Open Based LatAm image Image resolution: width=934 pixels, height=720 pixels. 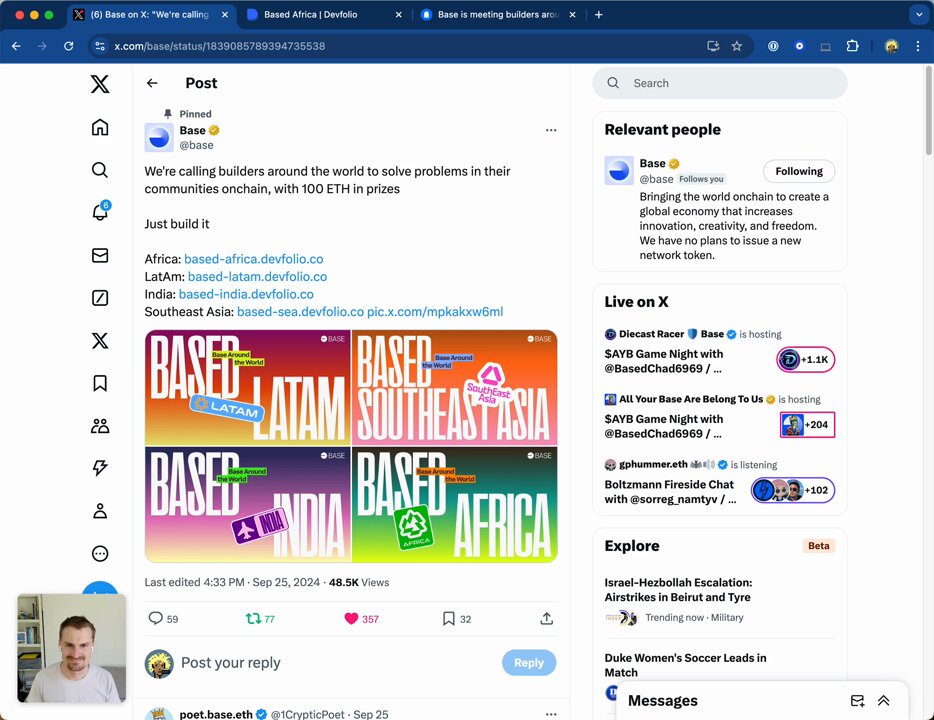[x=248, y=387]
